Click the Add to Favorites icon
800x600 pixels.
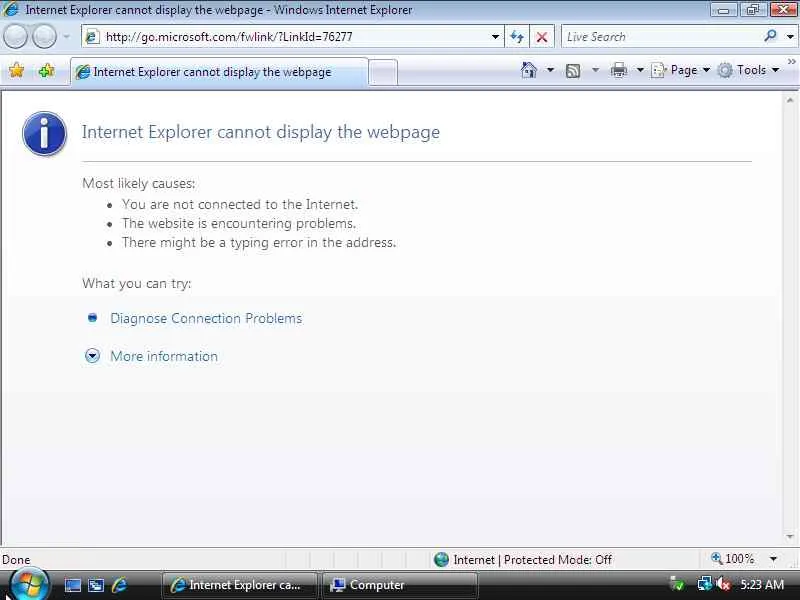[46, 71]
